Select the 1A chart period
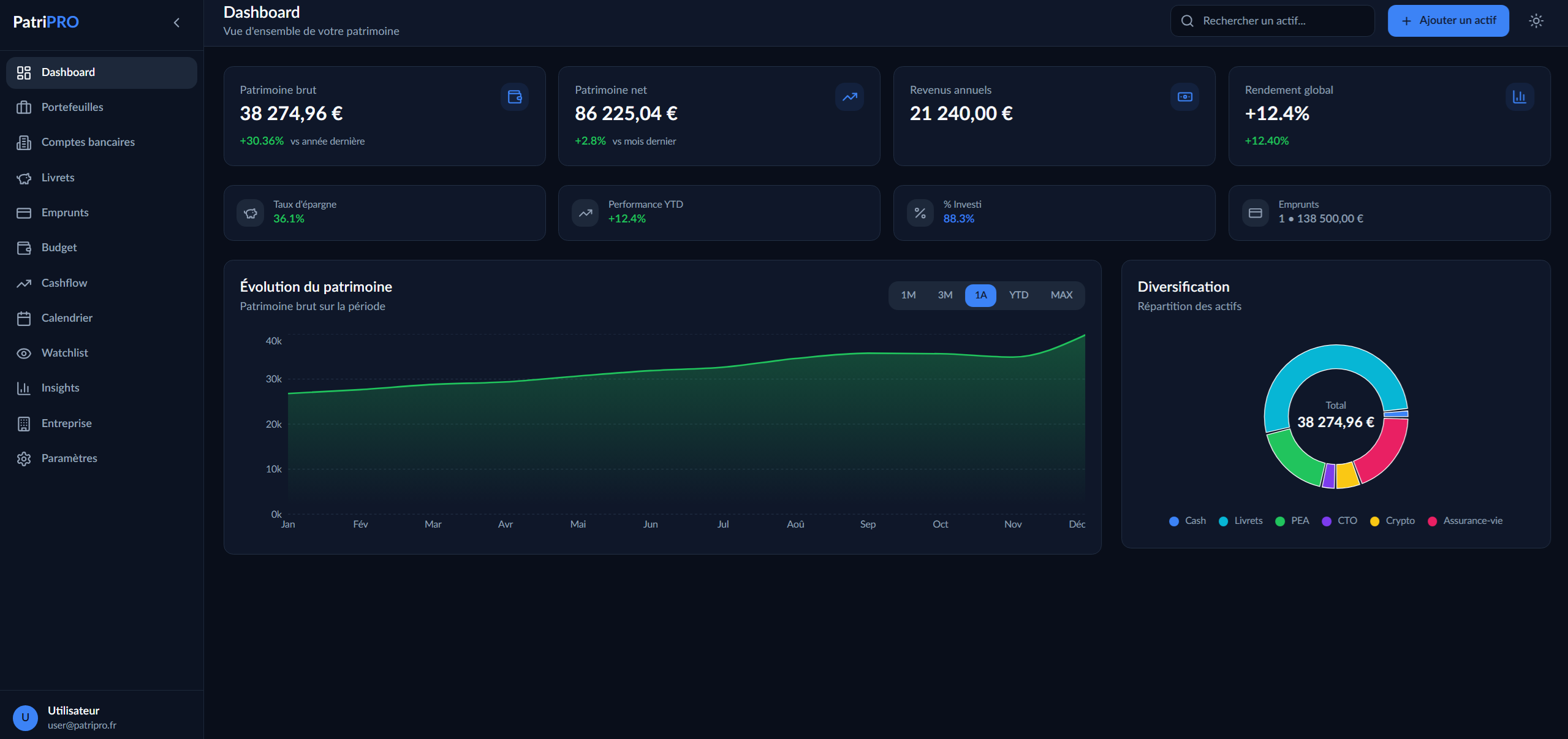Image resolution: width=1568 pixels, height=739 pixels. (x=980, y=295)
